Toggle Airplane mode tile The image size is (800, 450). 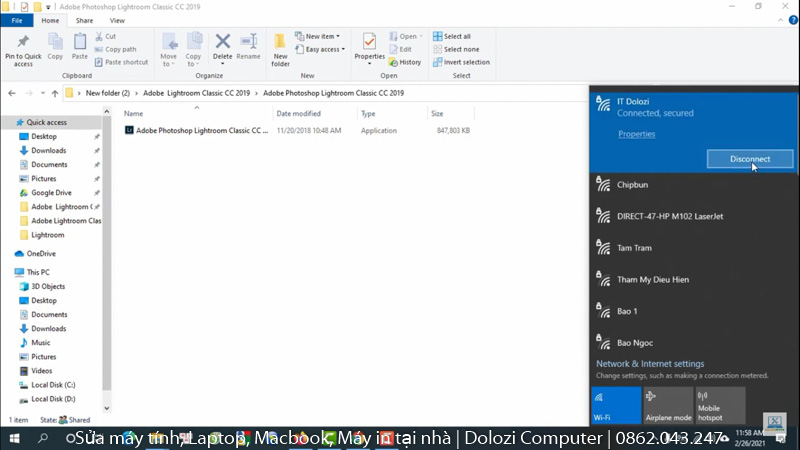669,404
